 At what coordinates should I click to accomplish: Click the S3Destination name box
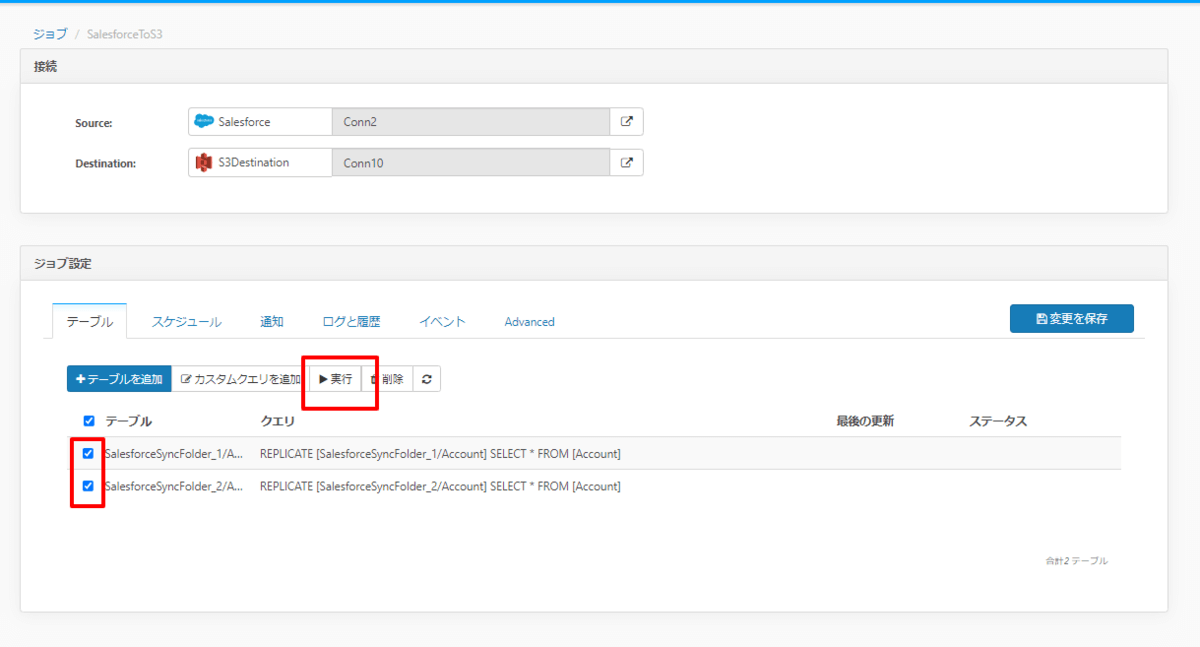point(260,163)
